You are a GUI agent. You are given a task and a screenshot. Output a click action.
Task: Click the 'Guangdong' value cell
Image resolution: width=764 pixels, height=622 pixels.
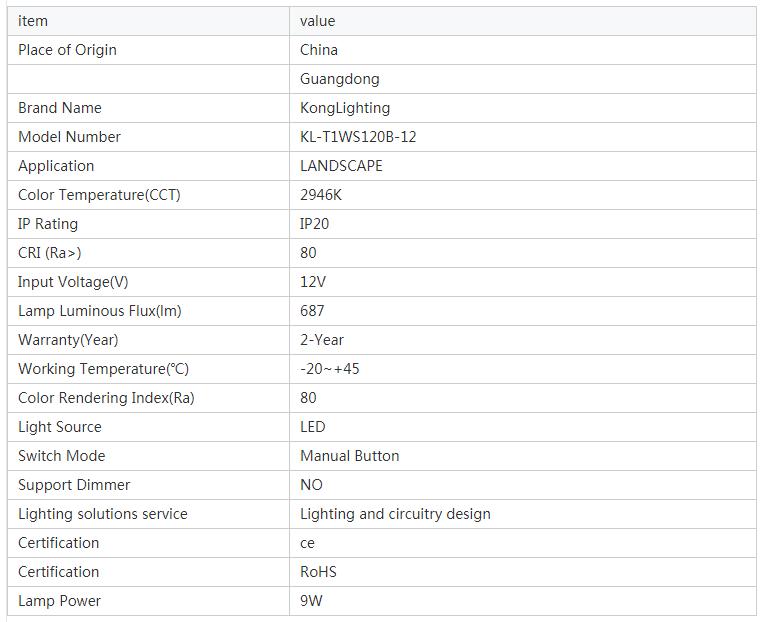(340, 79)
